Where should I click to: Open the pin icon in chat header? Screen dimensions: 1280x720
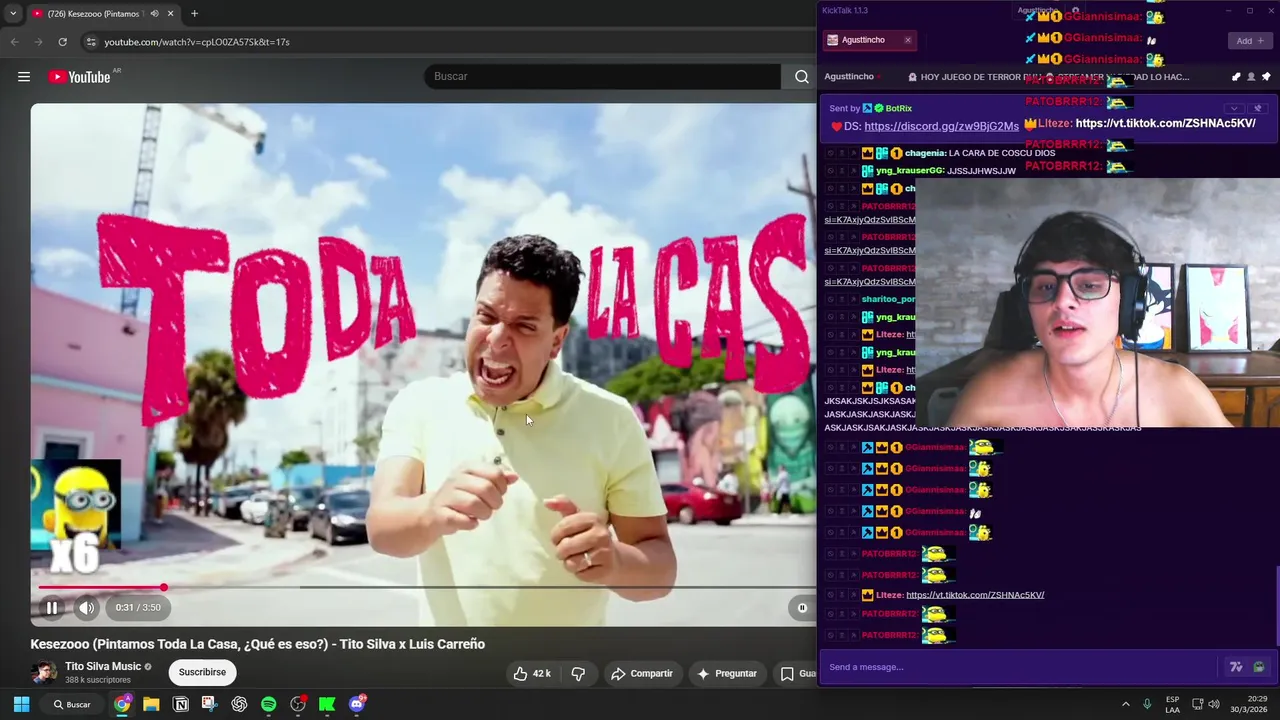pyautogui.click(x=1266, y=77)
